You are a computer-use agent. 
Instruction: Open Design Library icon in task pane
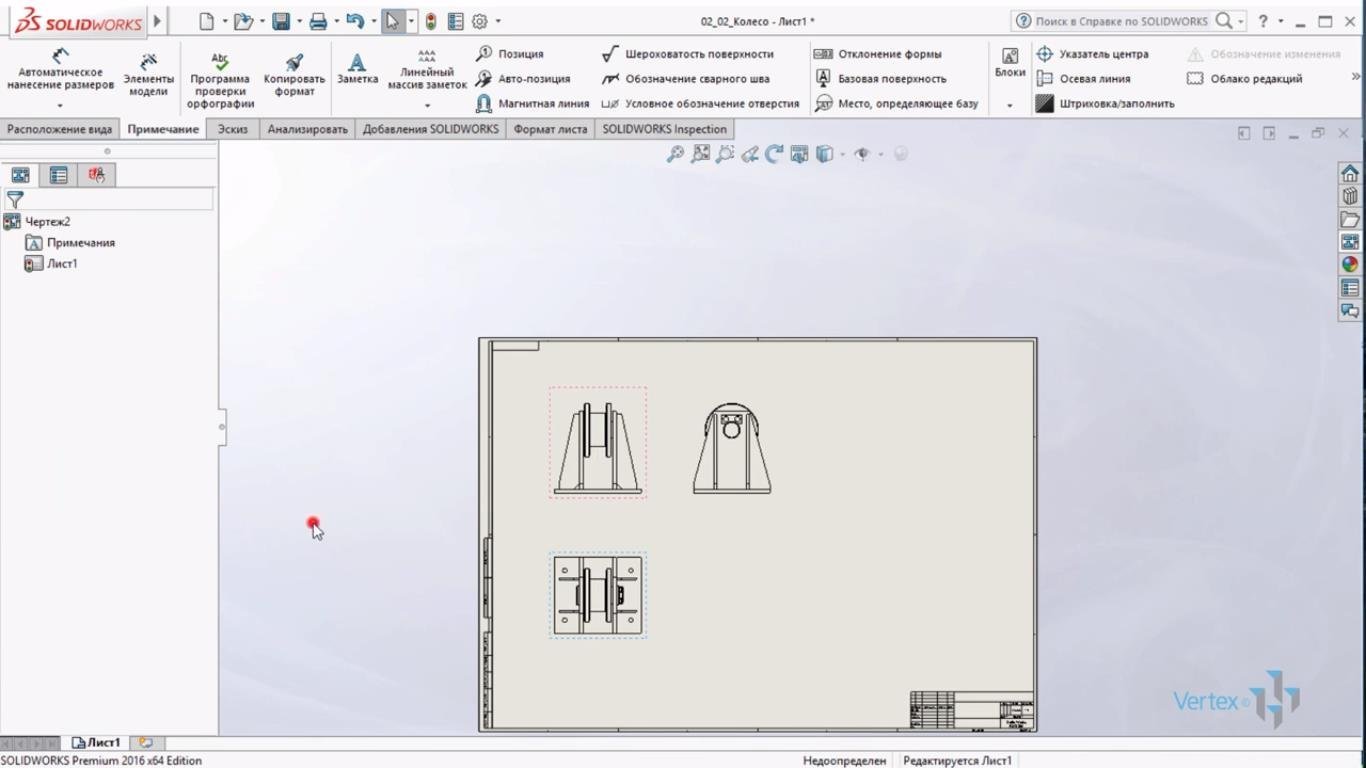click(1350, 196)
